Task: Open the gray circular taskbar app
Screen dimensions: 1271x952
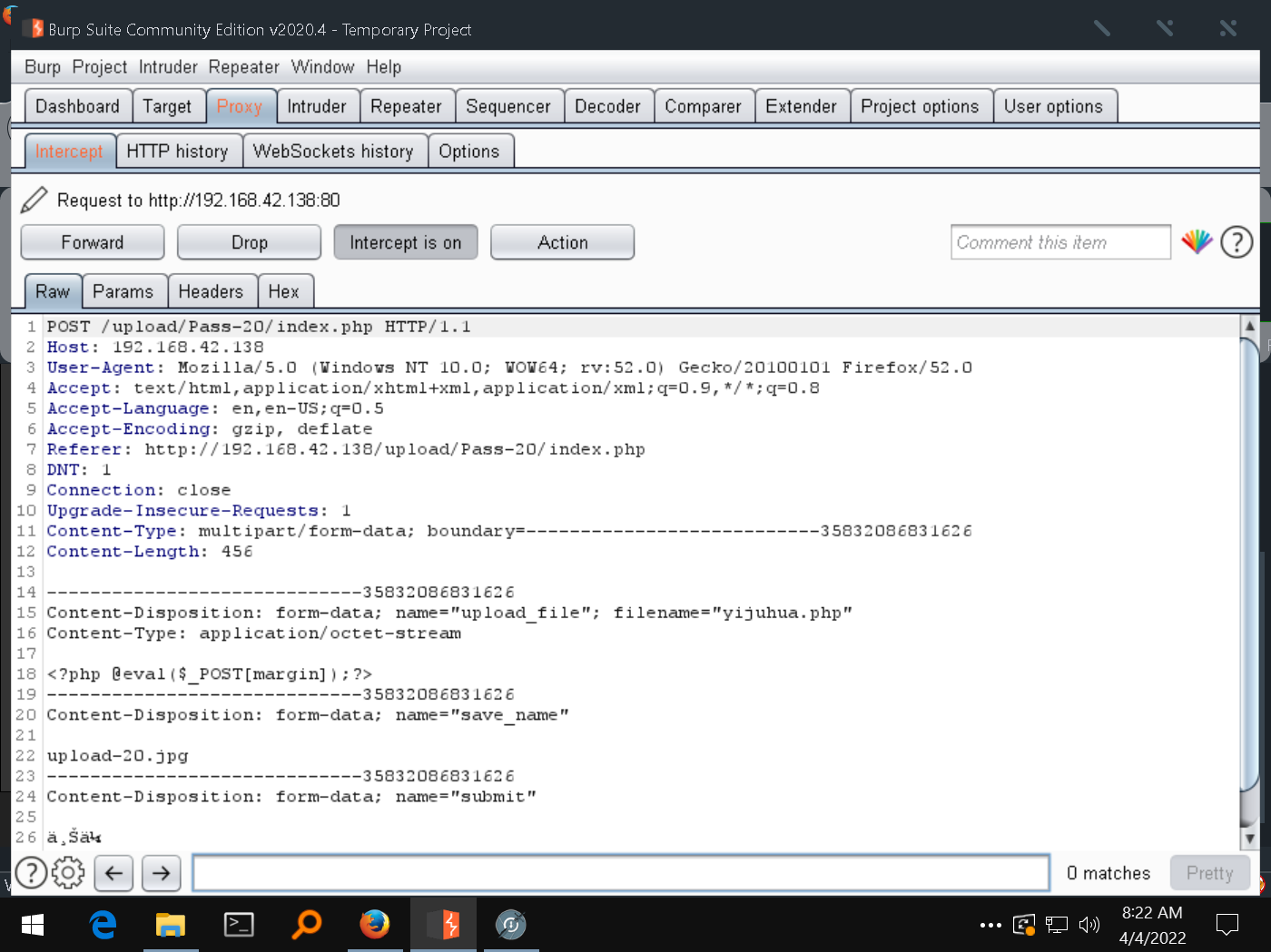Action: pos(511,925)
